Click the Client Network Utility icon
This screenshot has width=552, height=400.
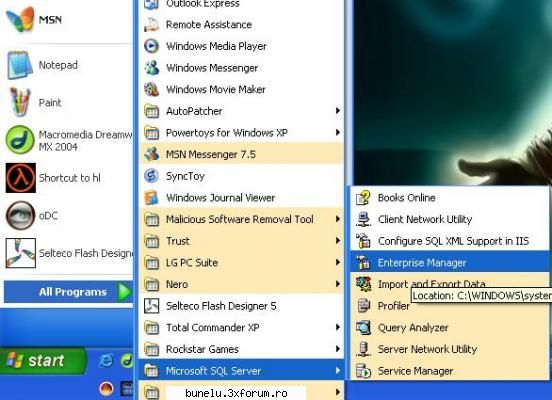[x=363, y=219]
